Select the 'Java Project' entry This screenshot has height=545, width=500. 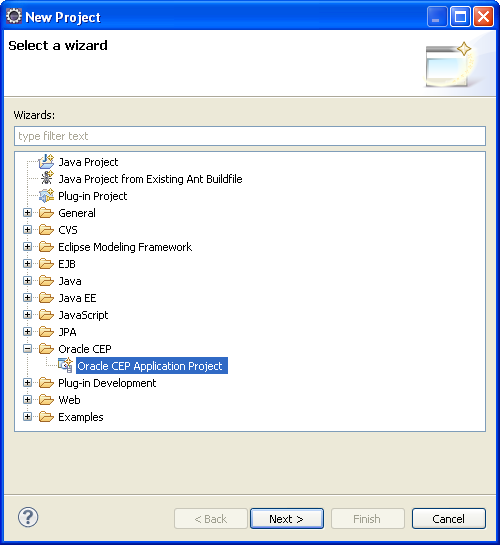[88, 162]
